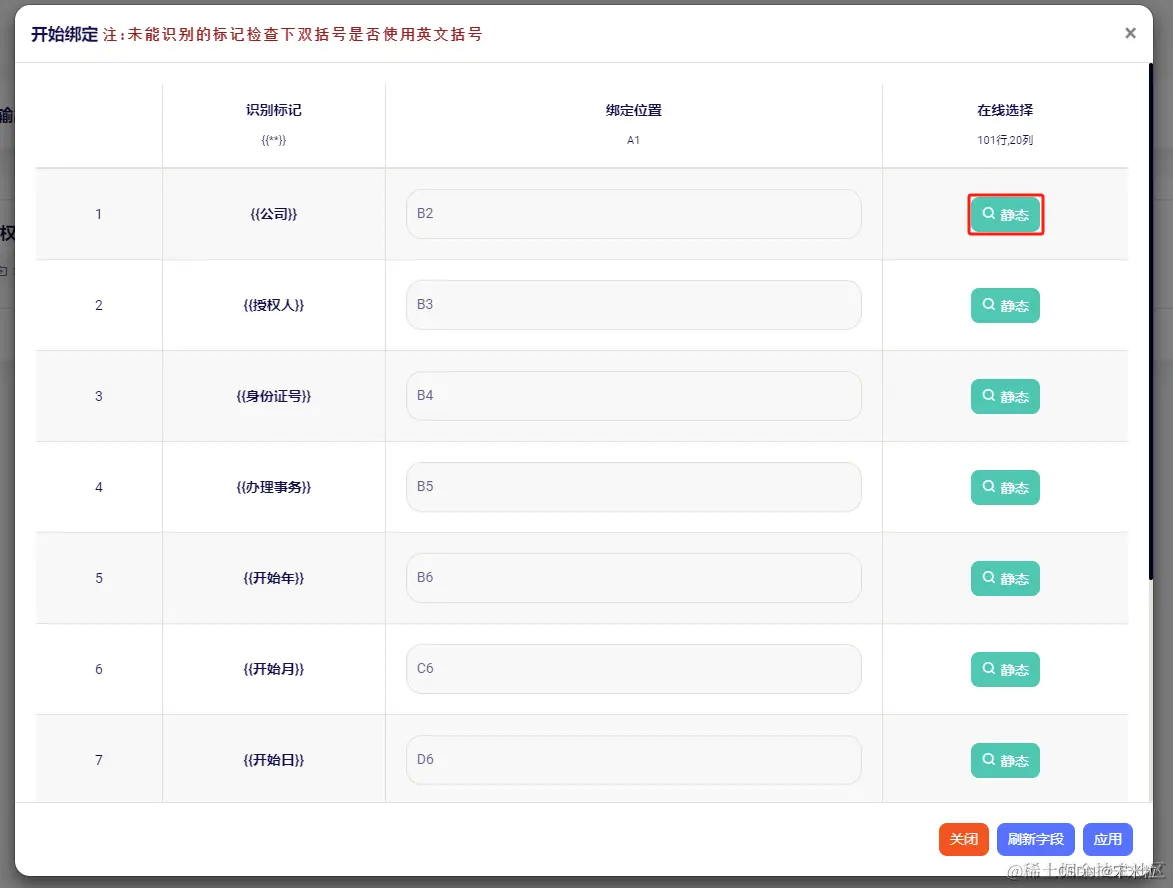Click the 绑定位置 column header
The image size is (1173, 888).
coord(634,110)
